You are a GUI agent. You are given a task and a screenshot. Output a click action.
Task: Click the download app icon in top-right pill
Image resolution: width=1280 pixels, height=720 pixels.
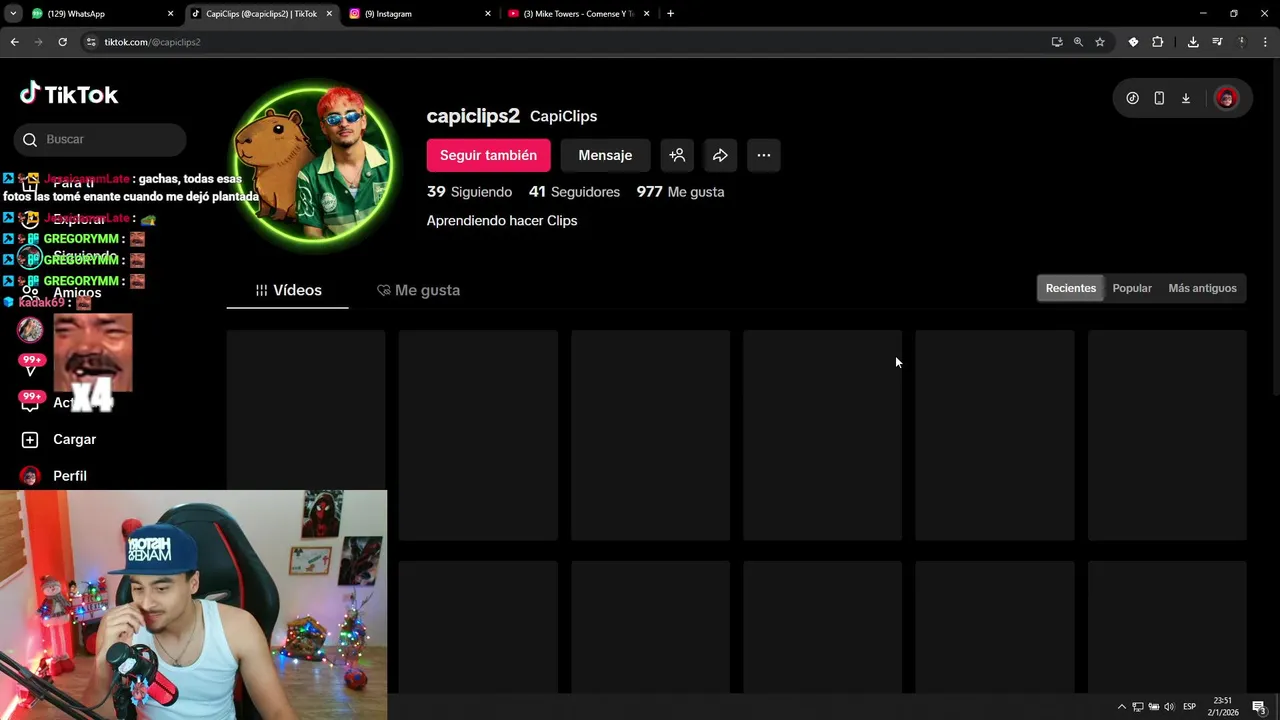[x=1186, y=98]
